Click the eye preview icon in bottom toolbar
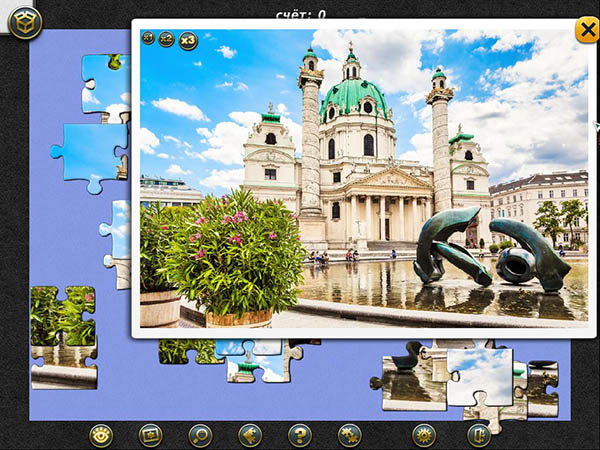This screenshot has height=450, width=600. point(100,435)
